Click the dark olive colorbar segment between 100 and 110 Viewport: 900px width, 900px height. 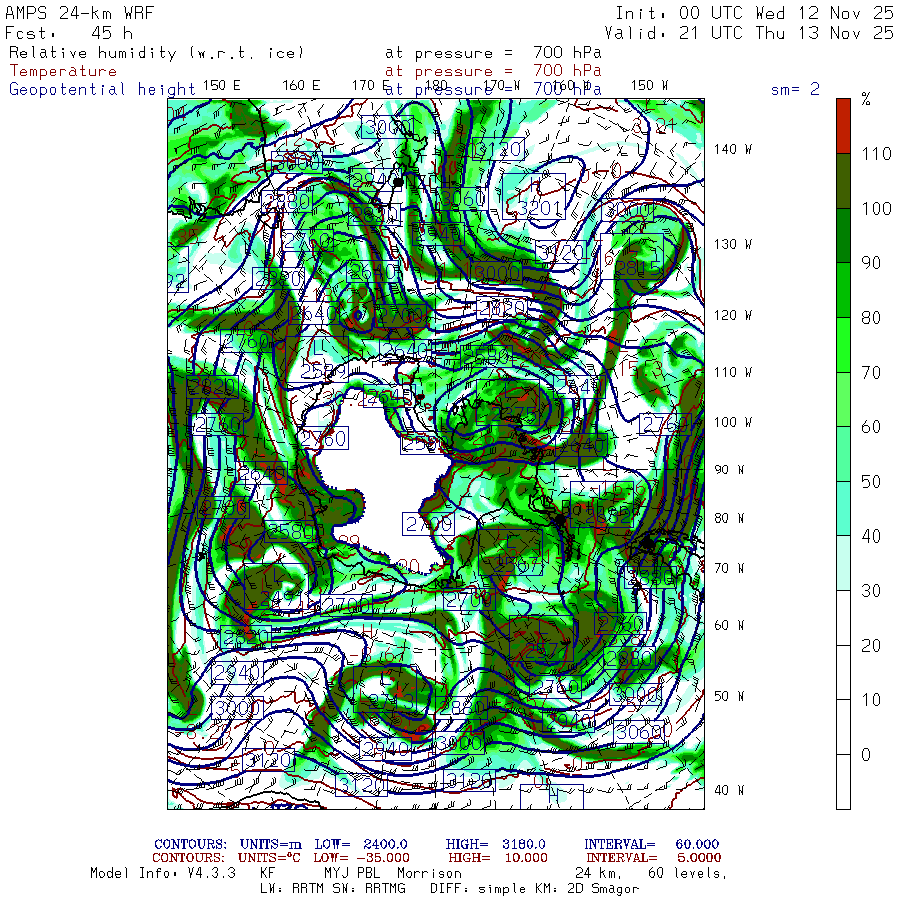(843, 181)
